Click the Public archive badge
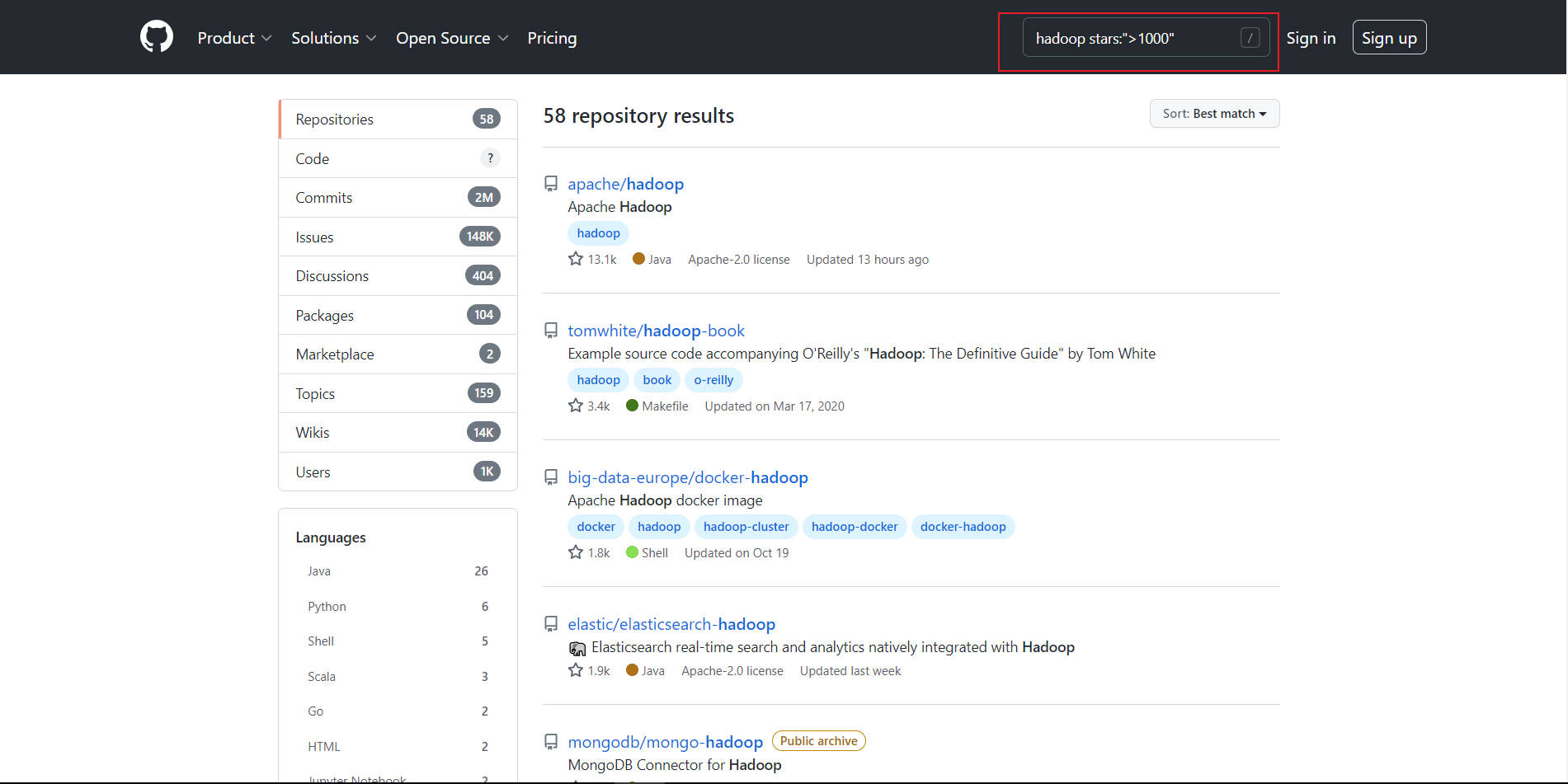Screen dimensions: 1568x784 (818, 741)
